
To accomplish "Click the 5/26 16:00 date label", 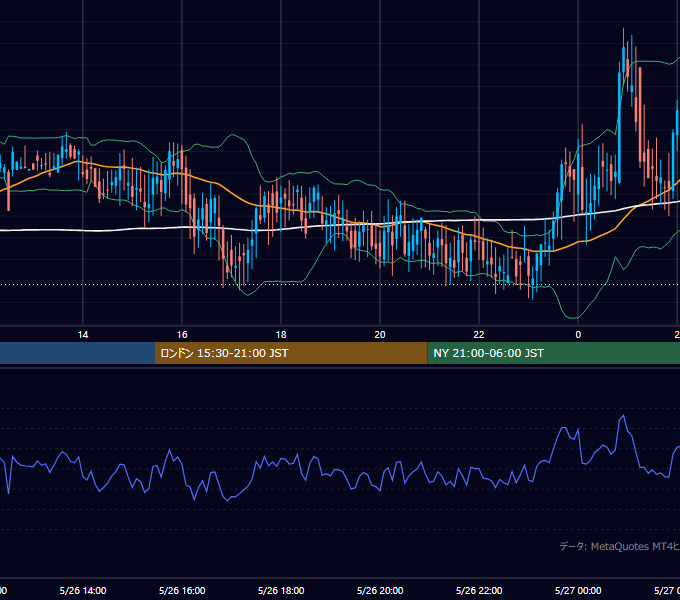I will point(182,590).
